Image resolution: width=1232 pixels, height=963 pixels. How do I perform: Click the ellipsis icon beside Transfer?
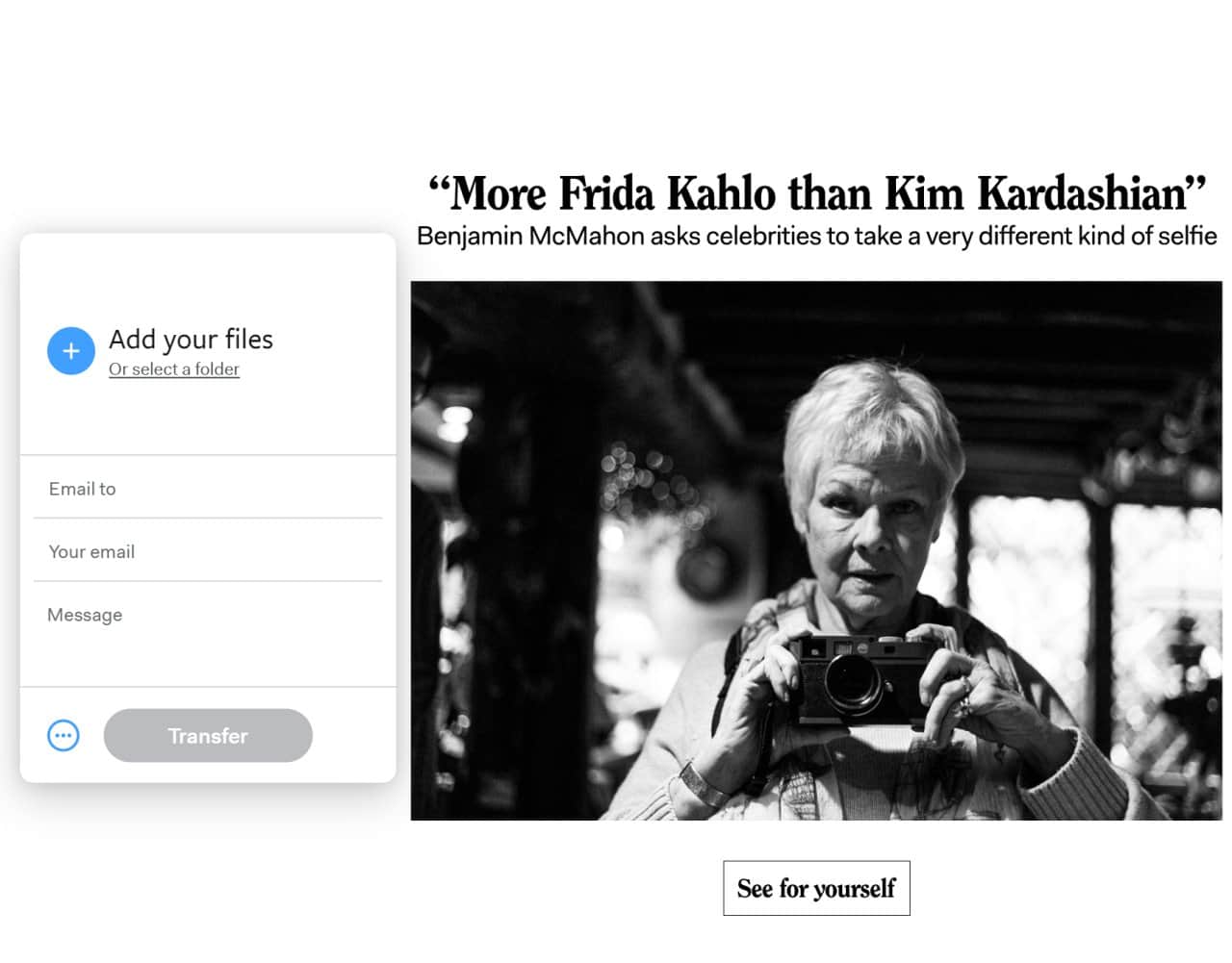click(x=64, y=736)
